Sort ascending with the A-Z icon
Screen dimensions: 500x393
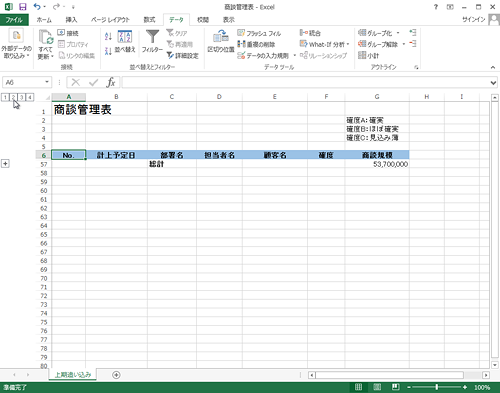pos(108,36)
